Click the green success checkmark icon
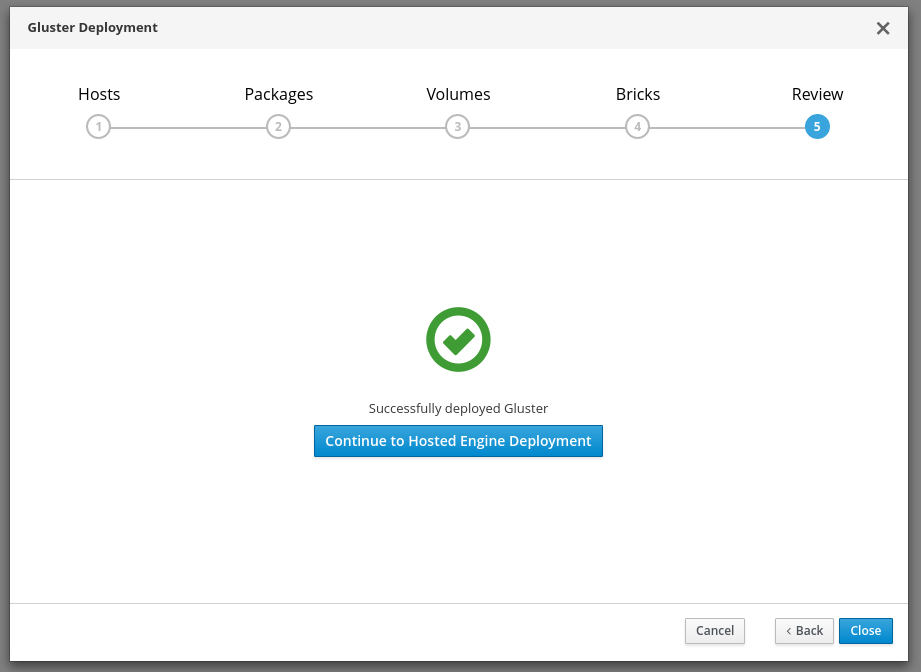The height and width of the screenshot is (672, 921). (458, 340)
